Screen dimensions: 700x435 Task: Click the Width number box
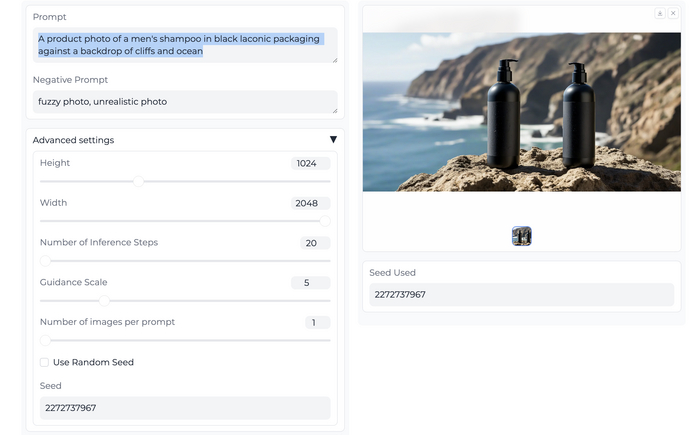(x=310, y=203)
